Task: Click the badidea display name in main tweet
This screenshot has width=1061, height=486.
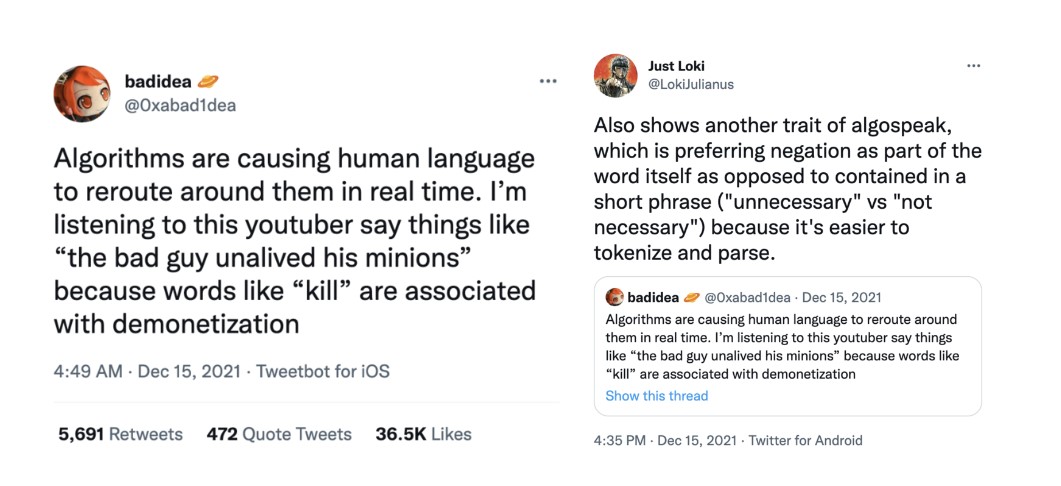Action: (x=158, y=81)
